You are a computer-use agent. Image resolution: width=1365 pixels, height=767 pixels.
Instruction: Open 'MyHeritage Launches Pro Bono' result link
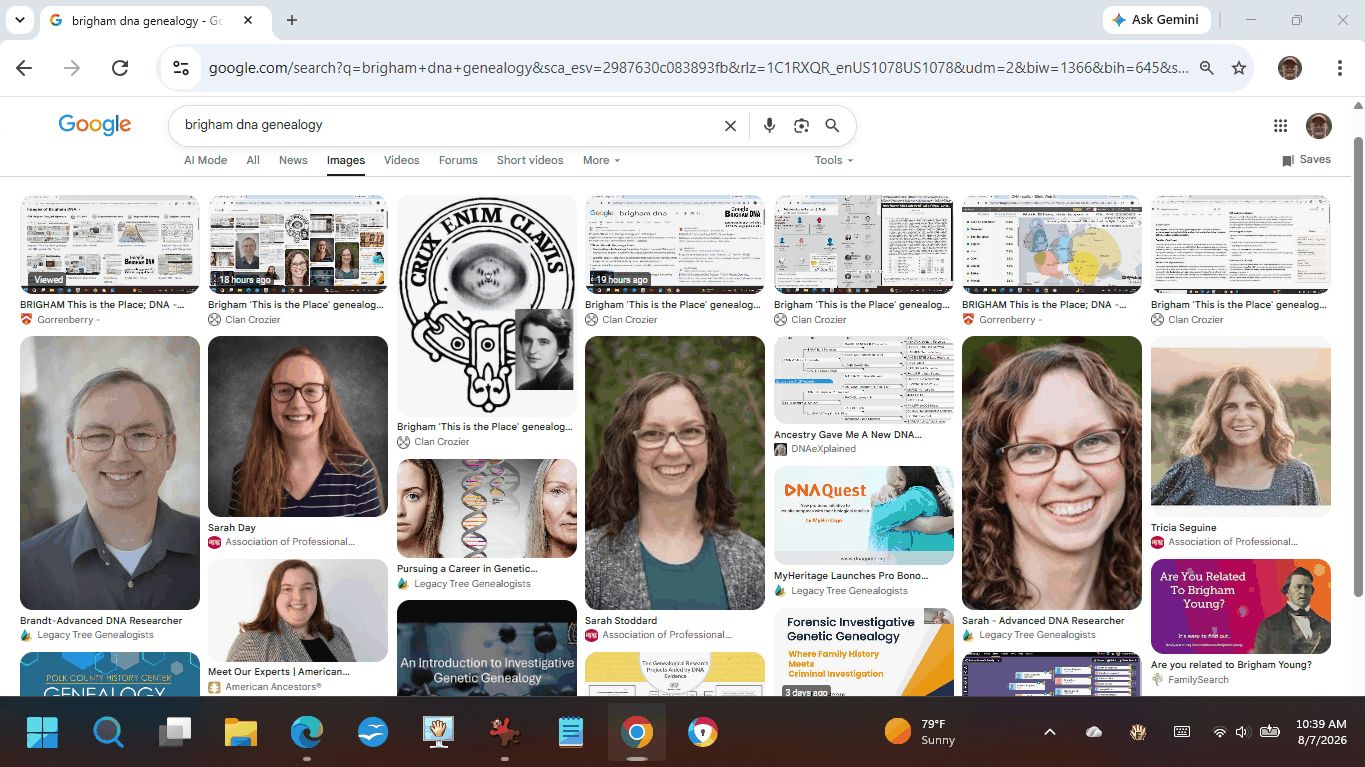tap(851, 576)
